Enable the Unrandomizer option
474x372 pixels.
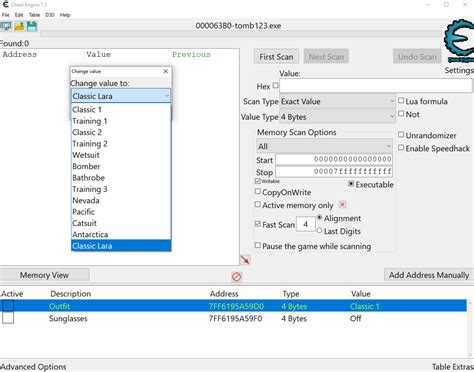[401, 135]
